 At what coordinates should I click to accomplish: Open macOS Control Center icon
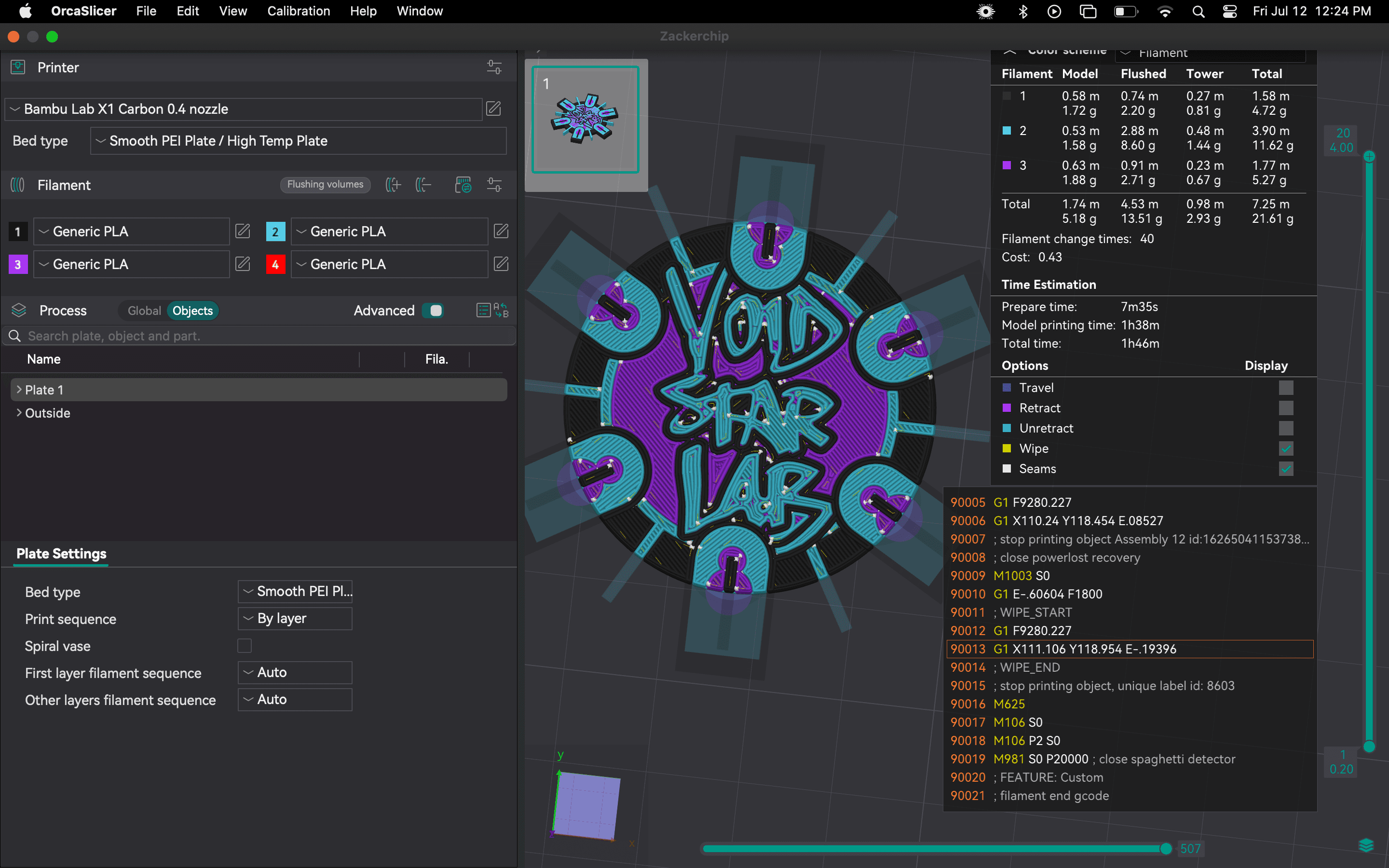click(1229, 12)
